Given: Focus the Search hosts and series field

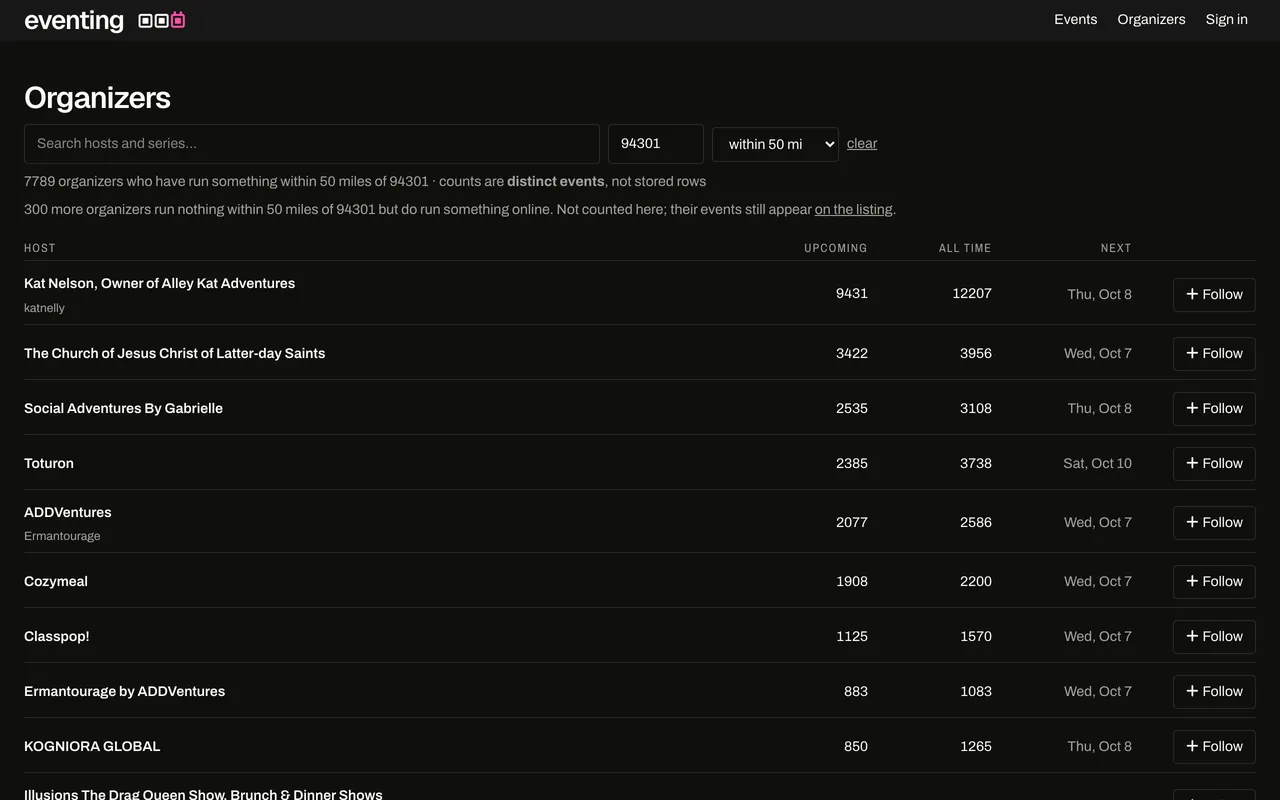Looking at the screenshot, I should tap(312, 144).
